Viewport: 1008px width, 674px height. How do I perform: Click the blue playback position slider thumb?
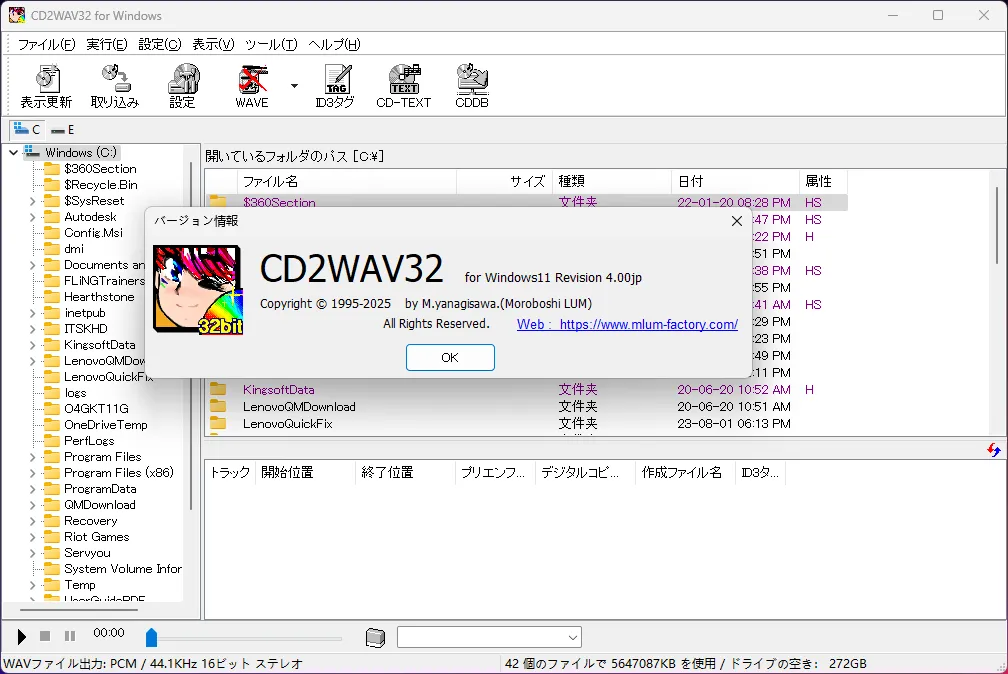tap(152, 637)
